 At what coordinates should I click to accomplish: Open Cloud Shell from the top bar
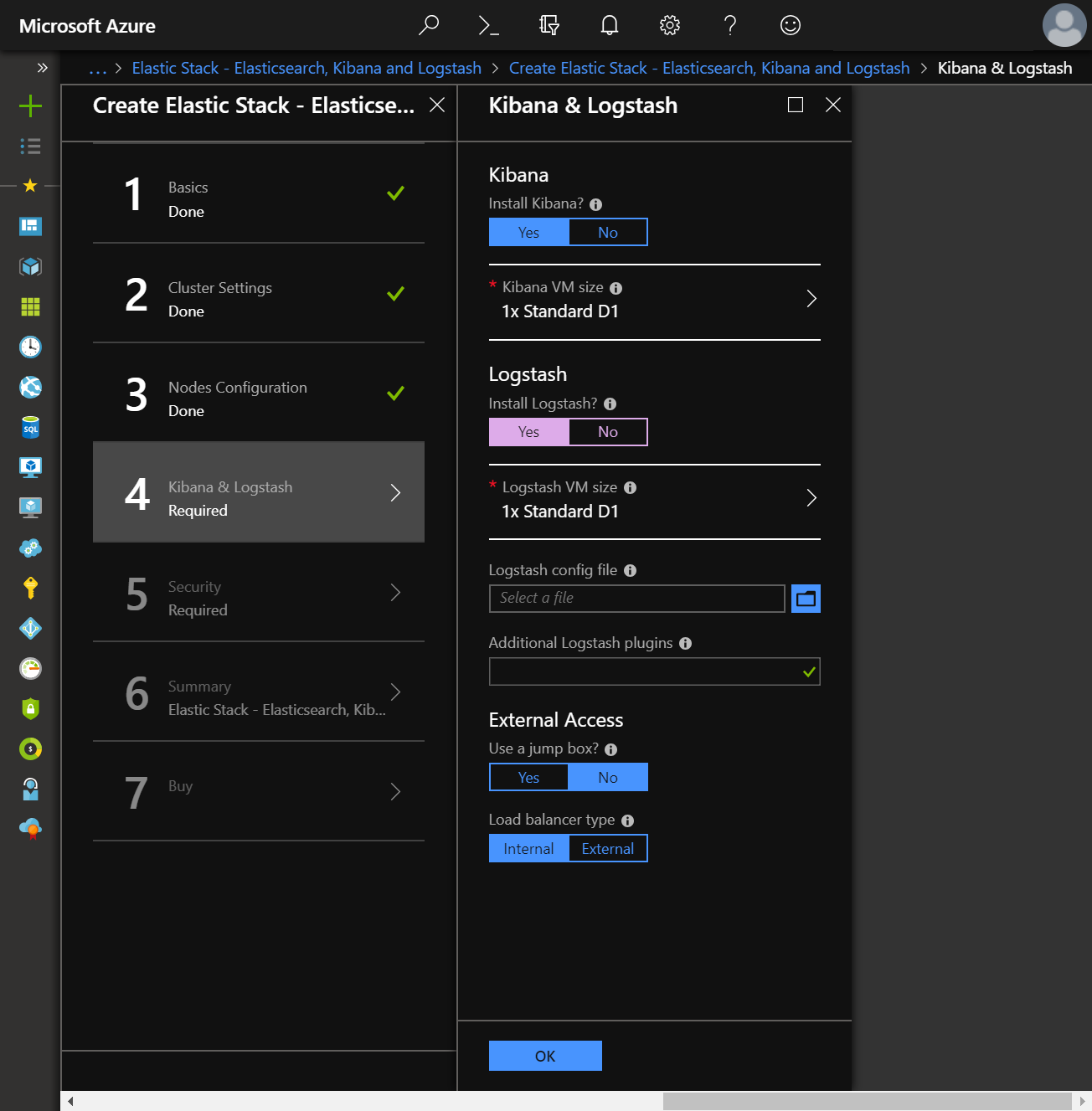pos(488,25)
